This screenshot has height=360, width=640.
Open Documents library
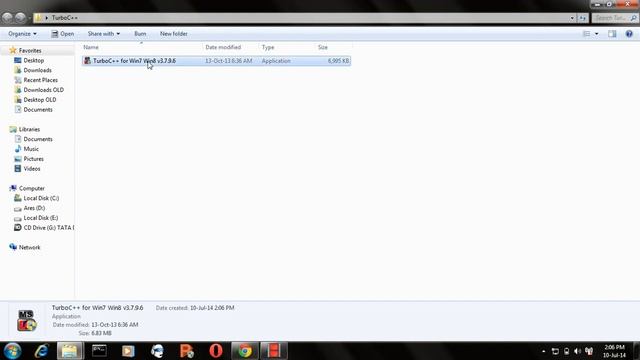pyautogui.click(x=38, y=139)
